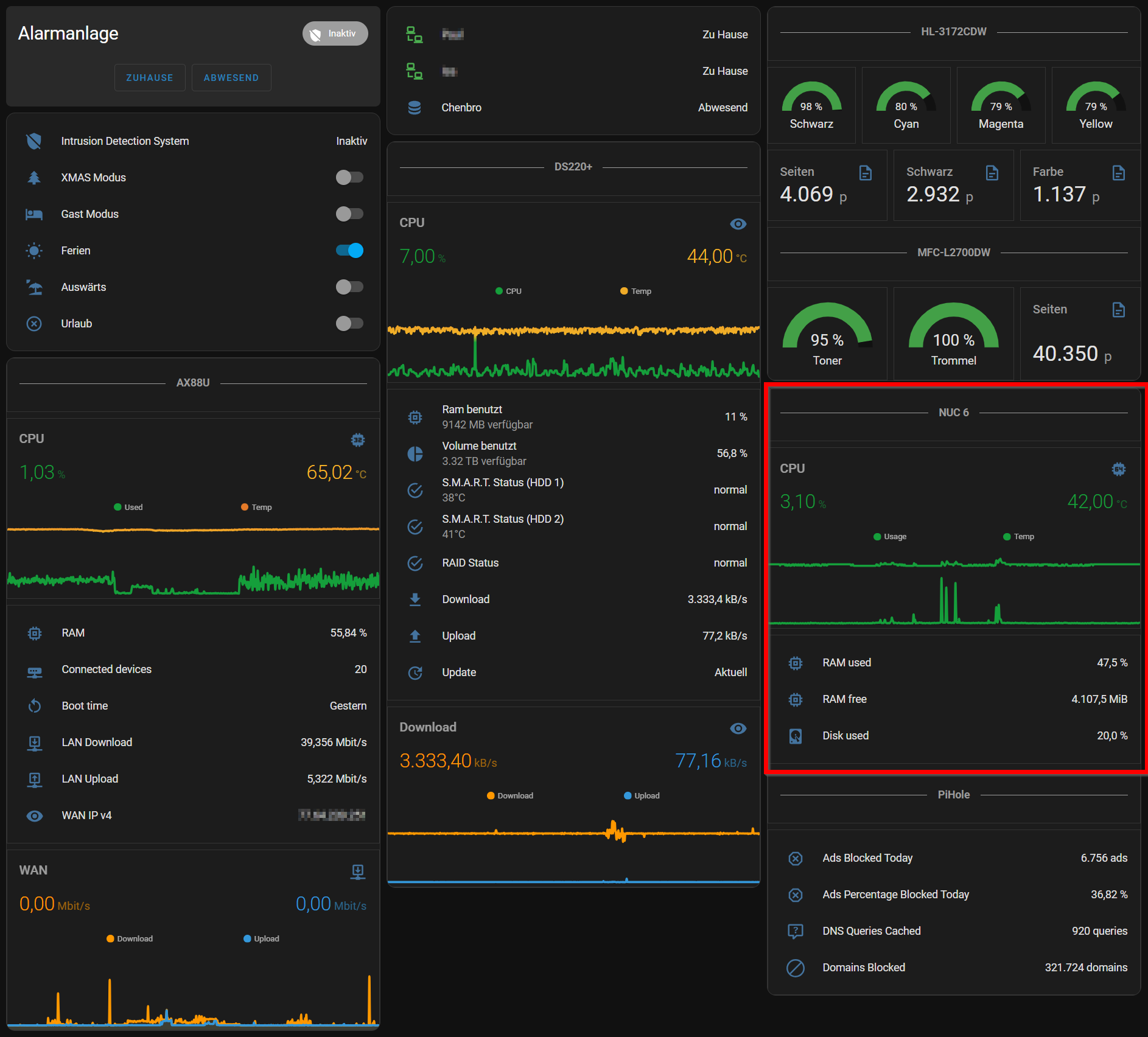The image size is (1148, 1037).
Task: Click the Gast Modus bed icon
Action: click(x=34, y=214)
